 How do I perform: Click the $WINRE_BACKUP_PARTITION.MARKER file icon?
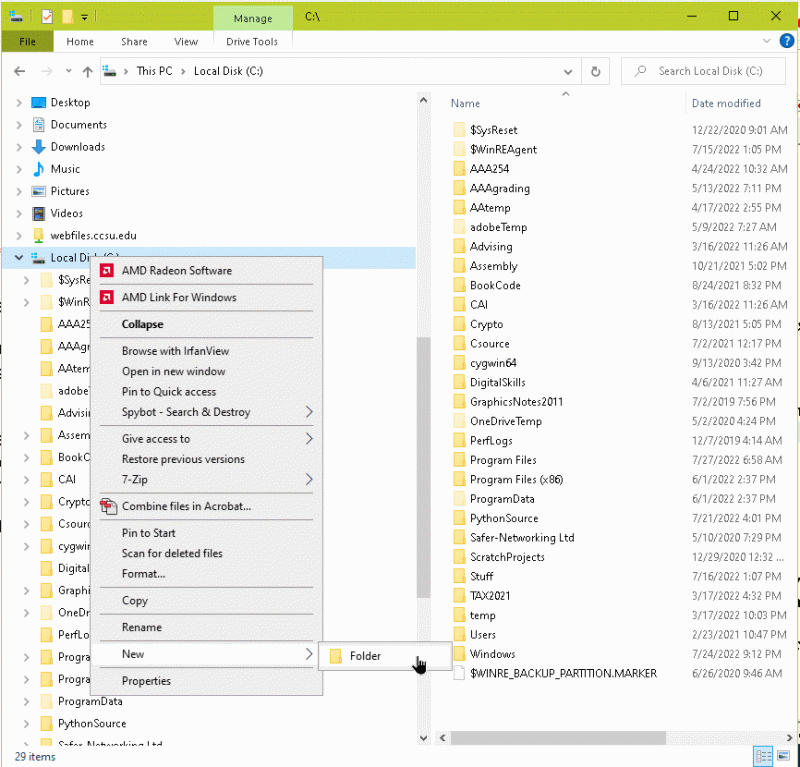pos(459,673)
